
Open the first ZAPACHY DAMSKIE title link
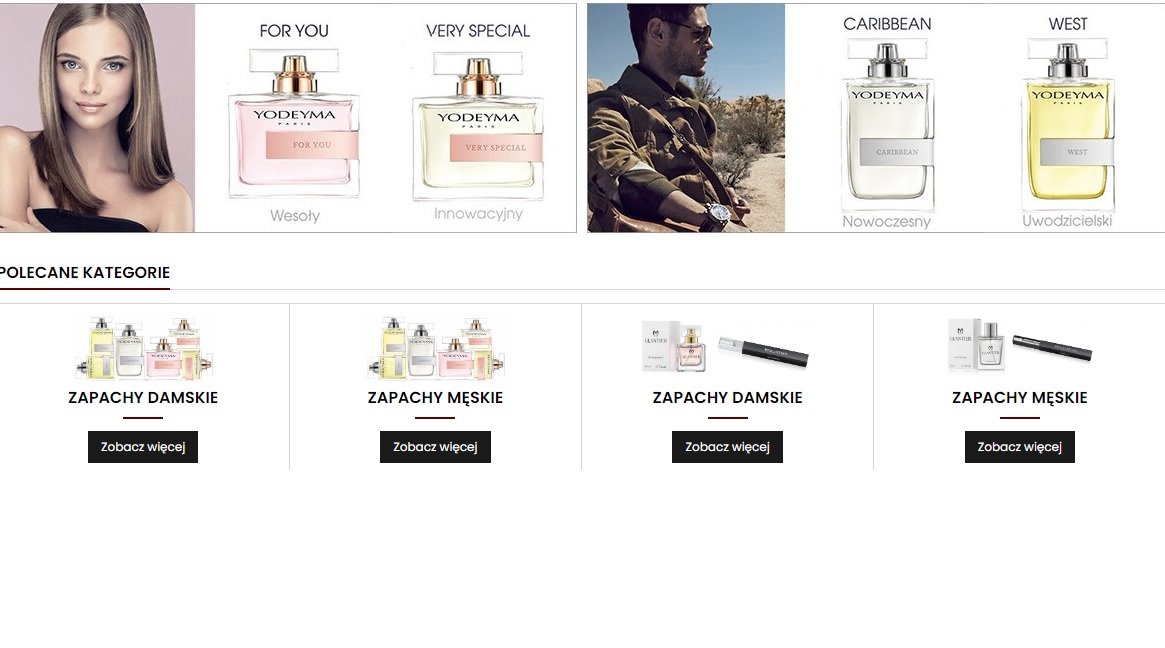point(143,398)
